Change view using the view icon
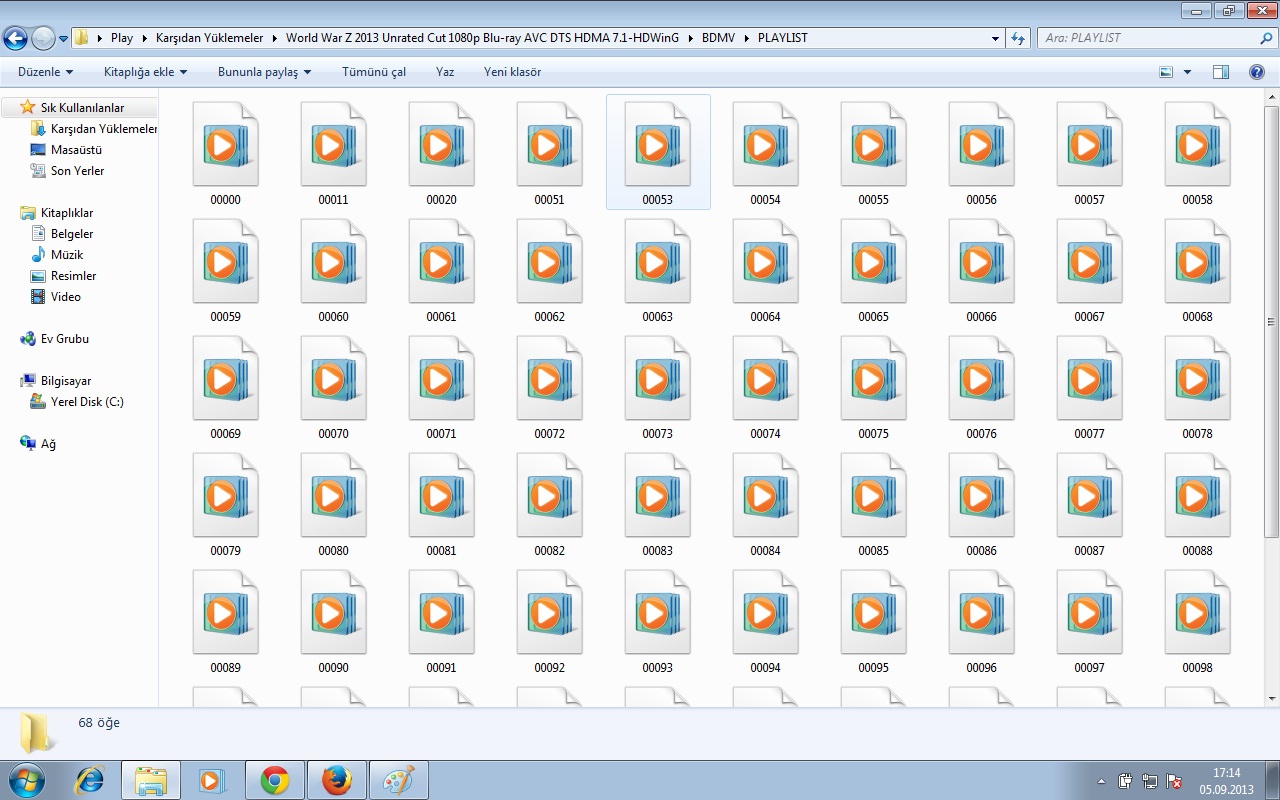 [1166, 72]
